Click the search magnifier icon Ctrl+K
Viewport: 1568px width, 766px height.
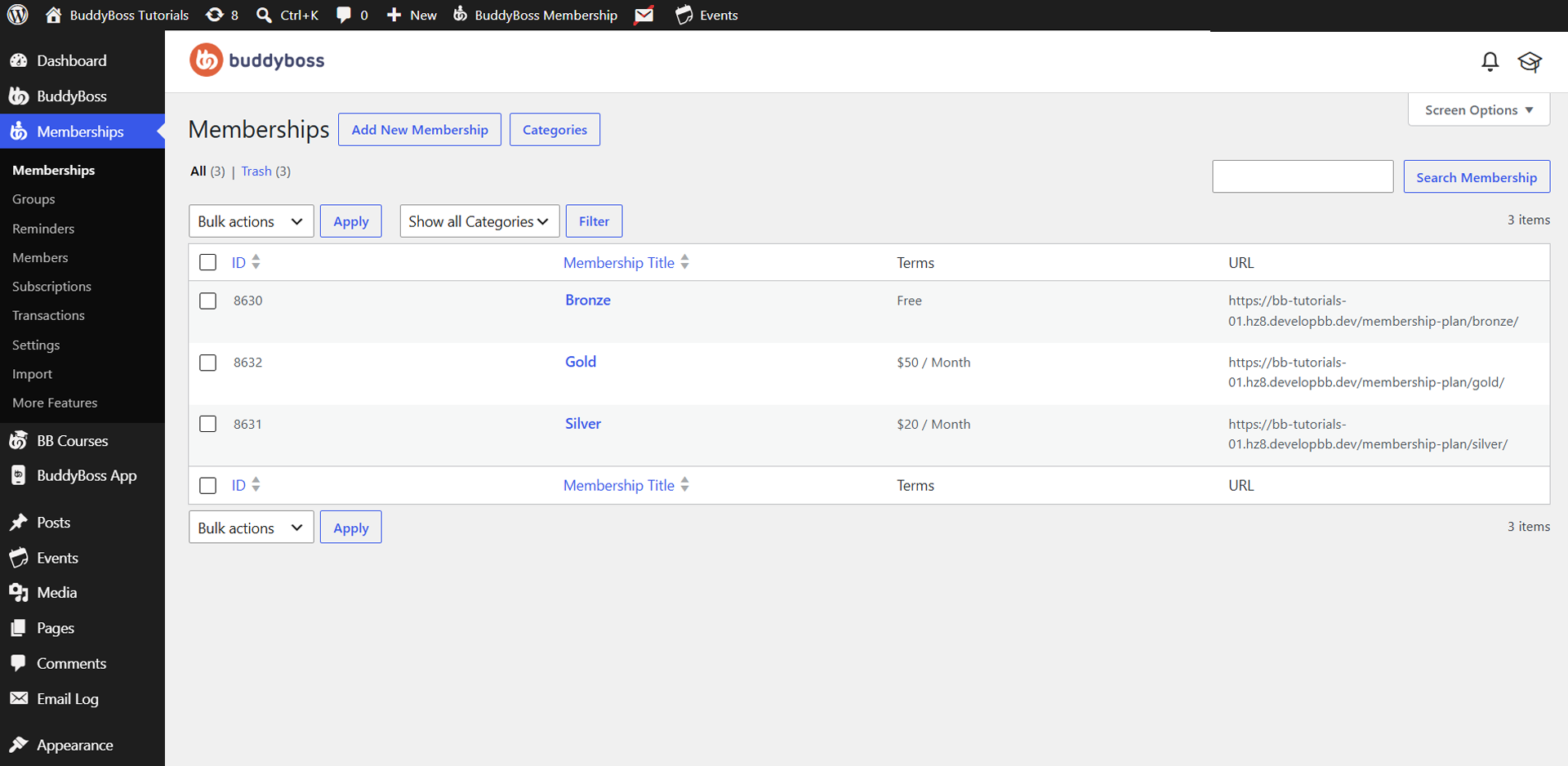264,15
